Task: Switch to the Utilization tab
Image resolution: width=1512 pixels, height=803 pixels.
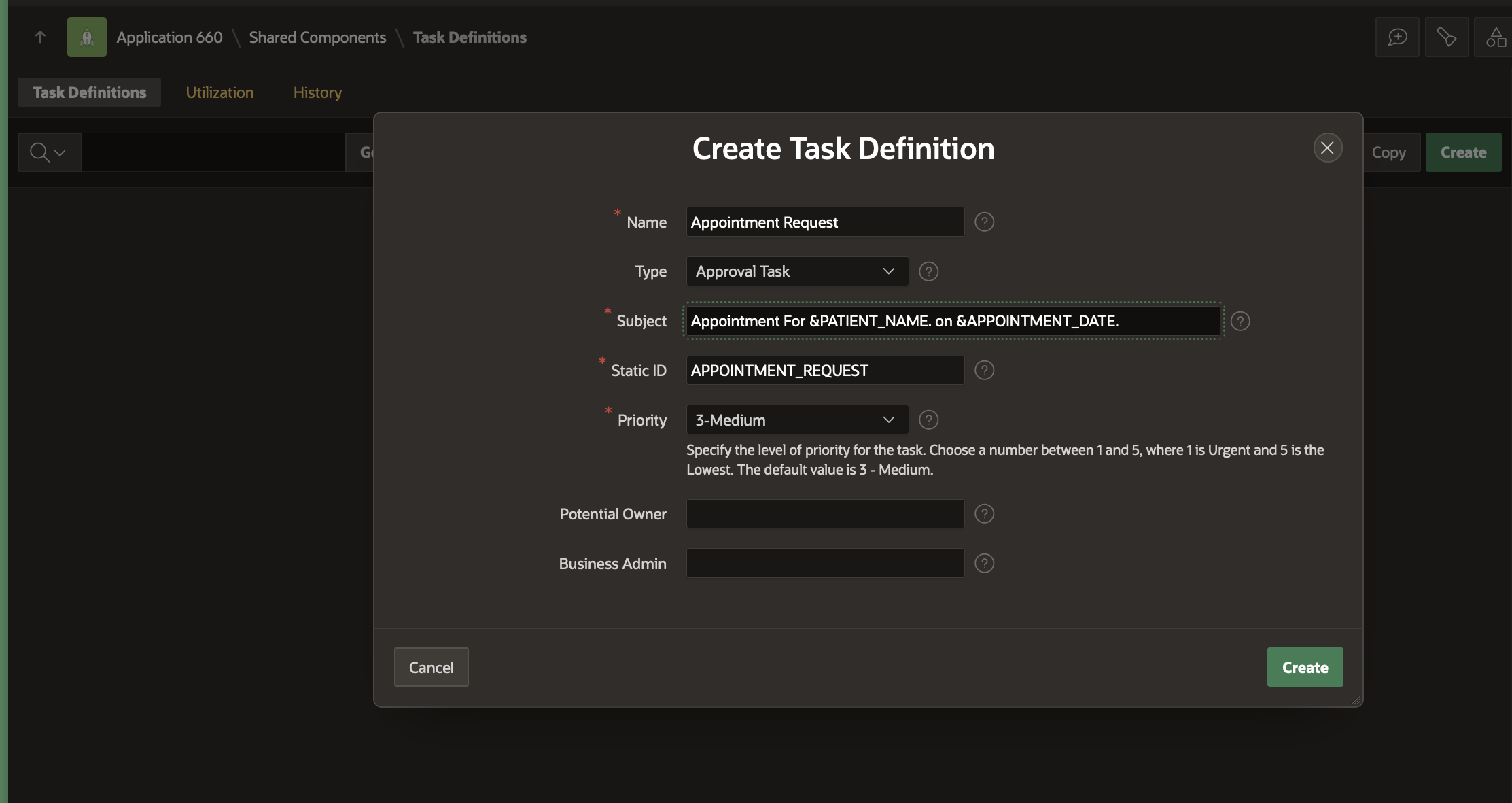Action: (x=219, y=92)
